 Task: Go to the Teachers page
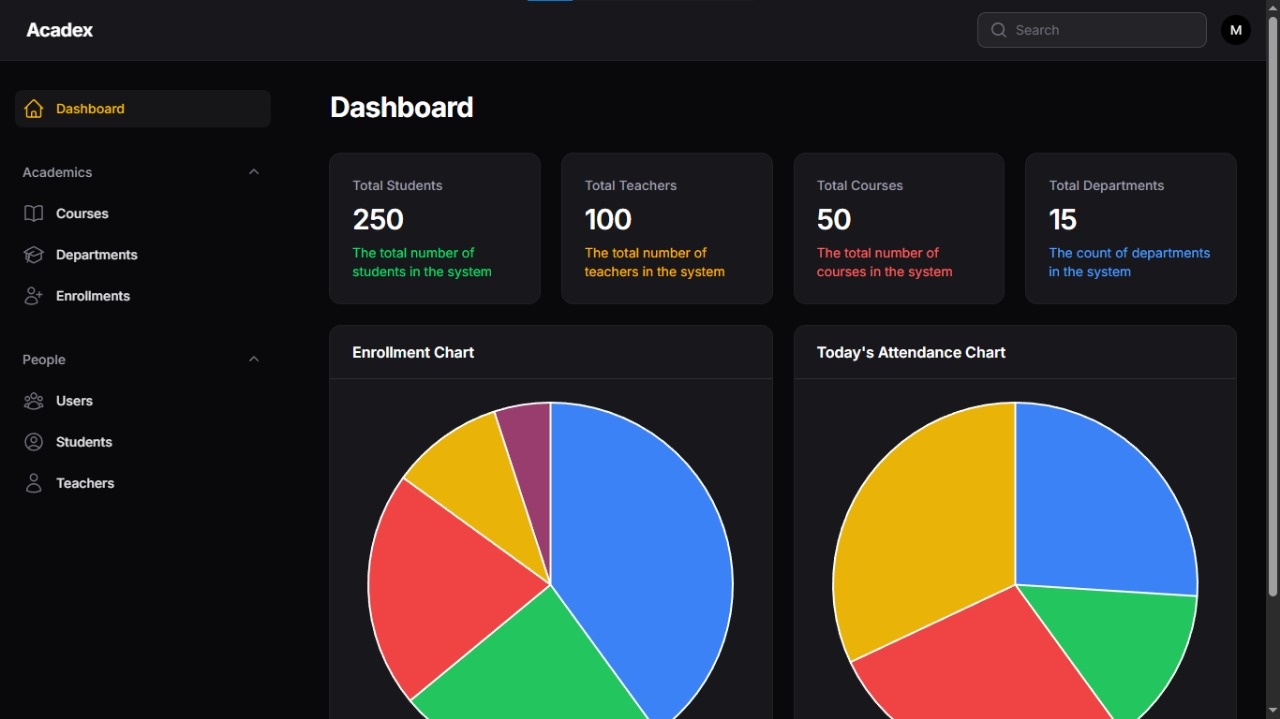click(85, 483)
